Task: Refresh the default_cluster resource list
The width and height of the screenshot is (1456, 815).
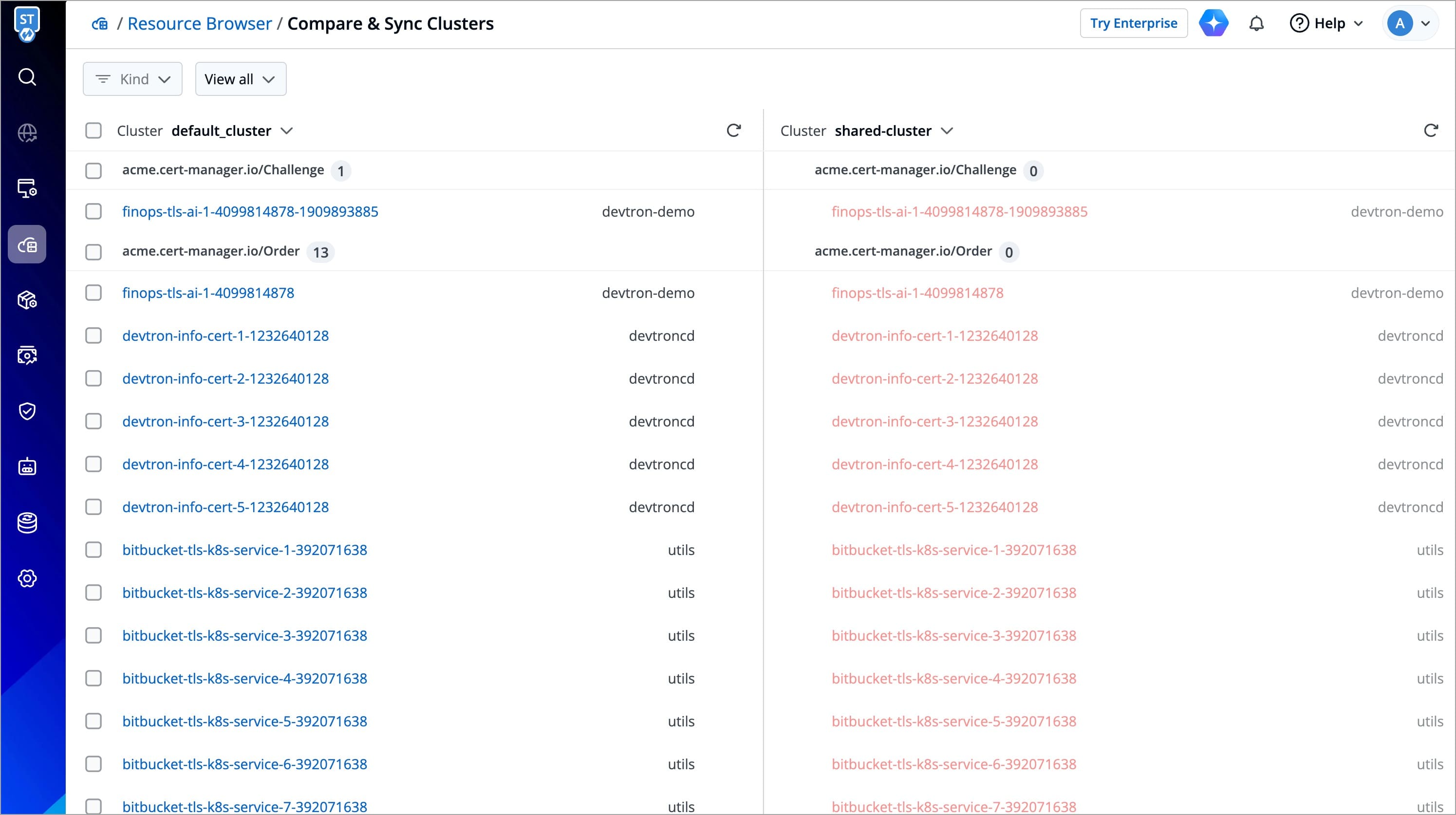Action: (x=734, y=130)
